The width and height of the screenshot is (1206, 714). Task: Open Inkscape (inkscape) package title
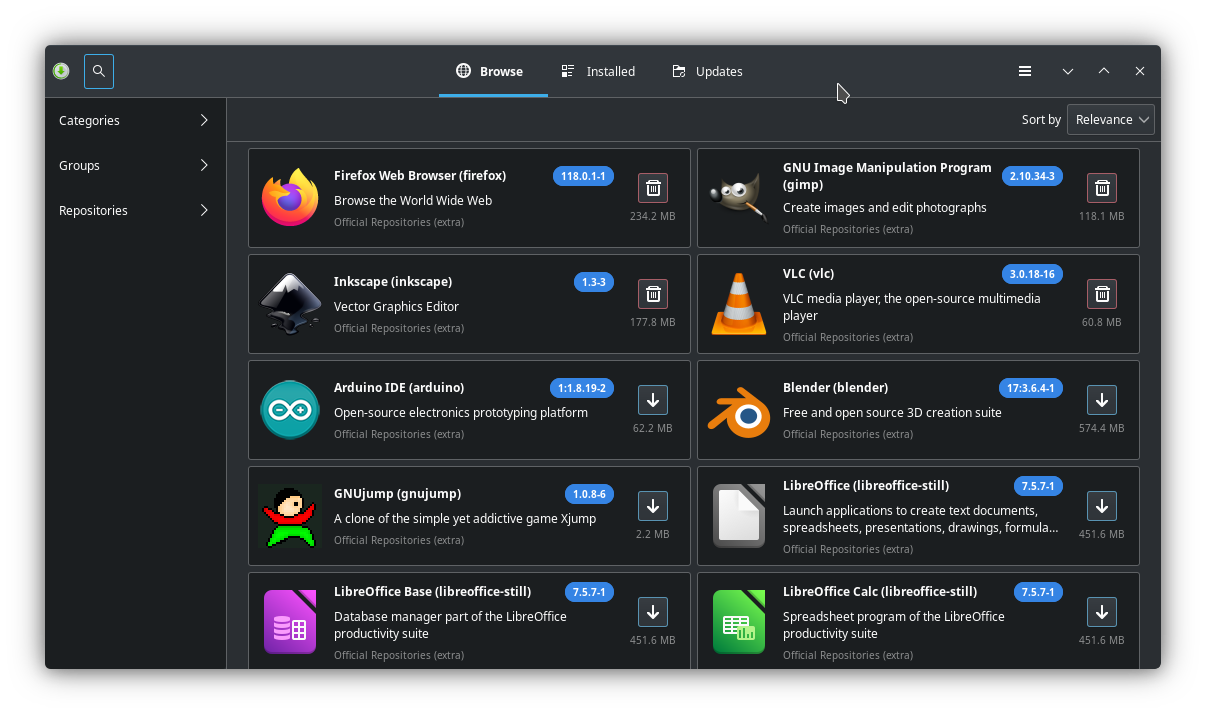(393, 282)
